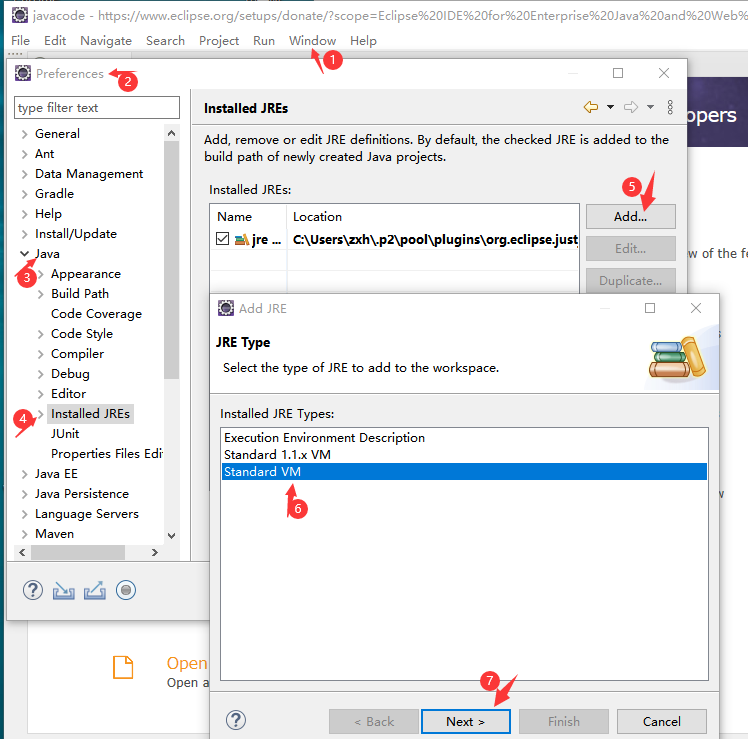Click the forward navigation arrow in Preferences

[x=631, y=107]
